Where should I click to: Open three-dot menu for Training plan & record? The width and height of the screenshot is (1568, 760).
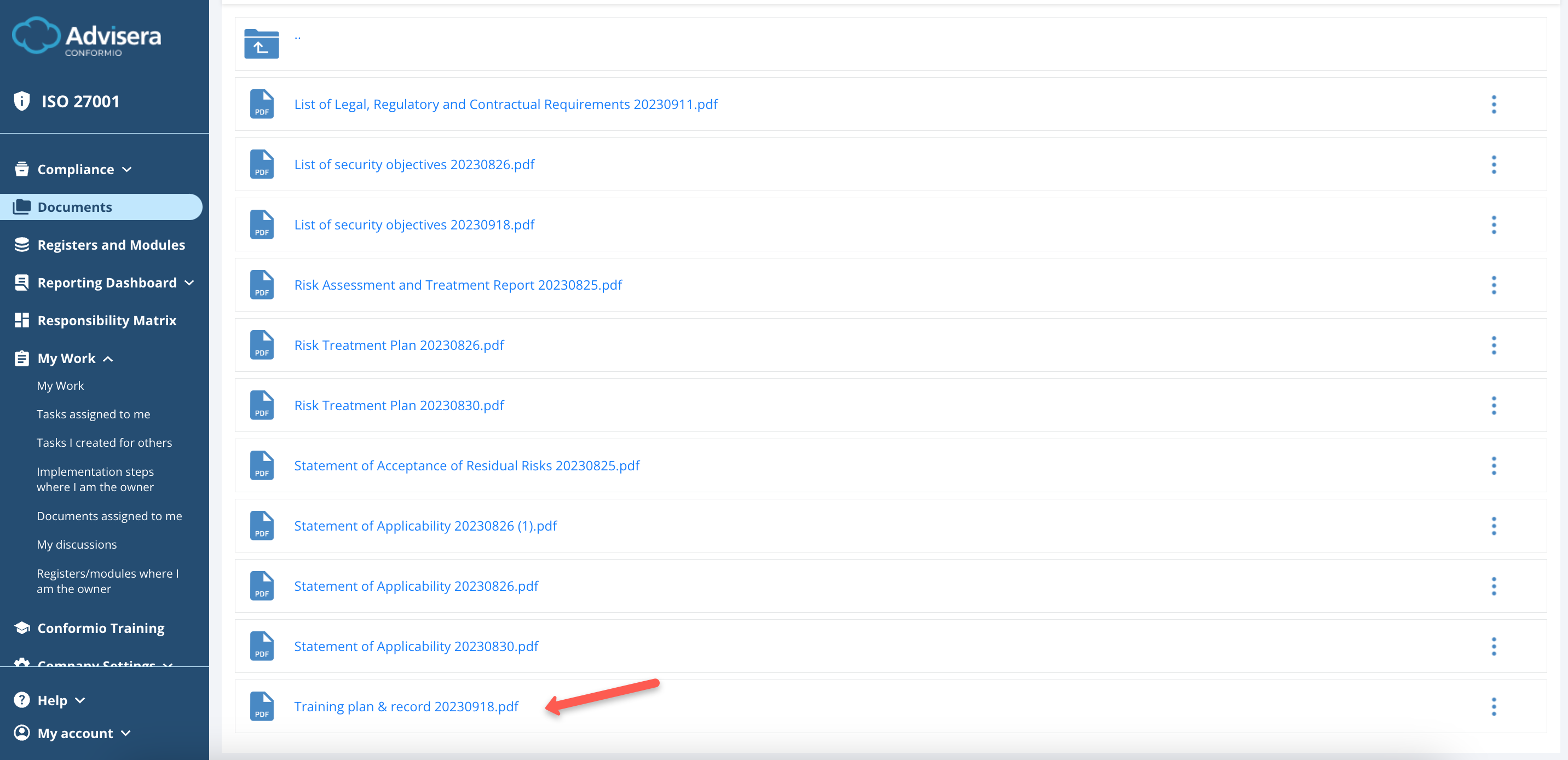point(1493,706)
